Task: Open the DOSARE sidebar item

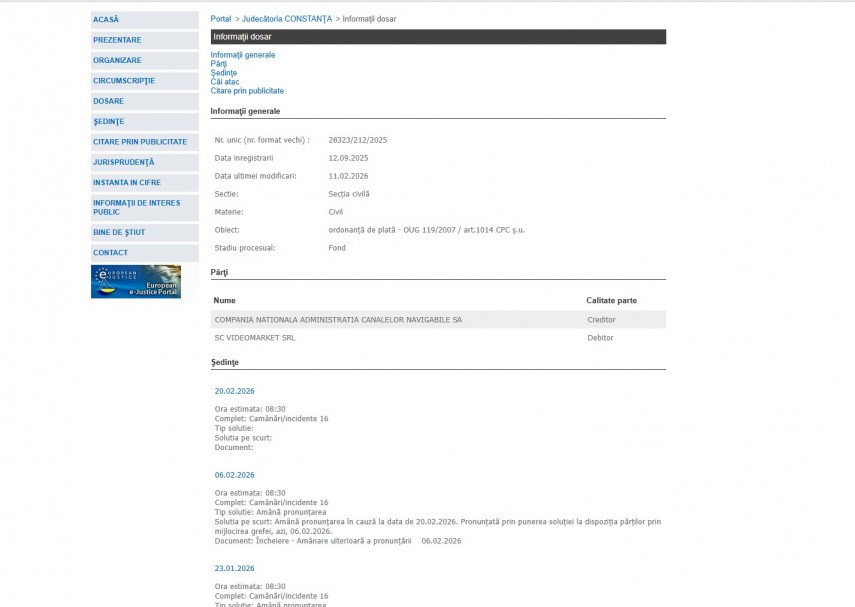Action: (x=109, y=101)
